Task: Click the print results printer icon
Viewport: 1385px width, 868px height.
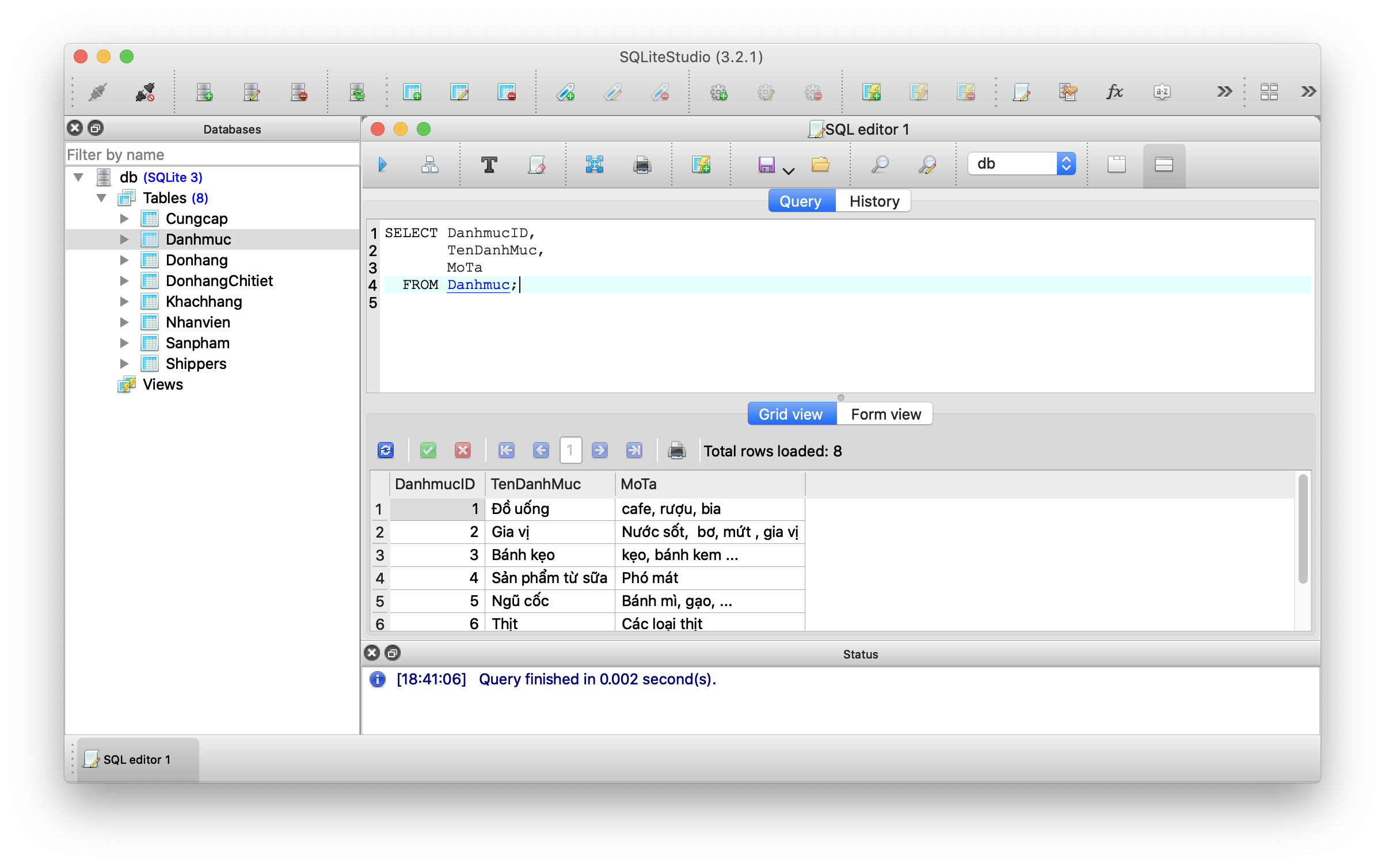Action: click(x=676, y=450)
